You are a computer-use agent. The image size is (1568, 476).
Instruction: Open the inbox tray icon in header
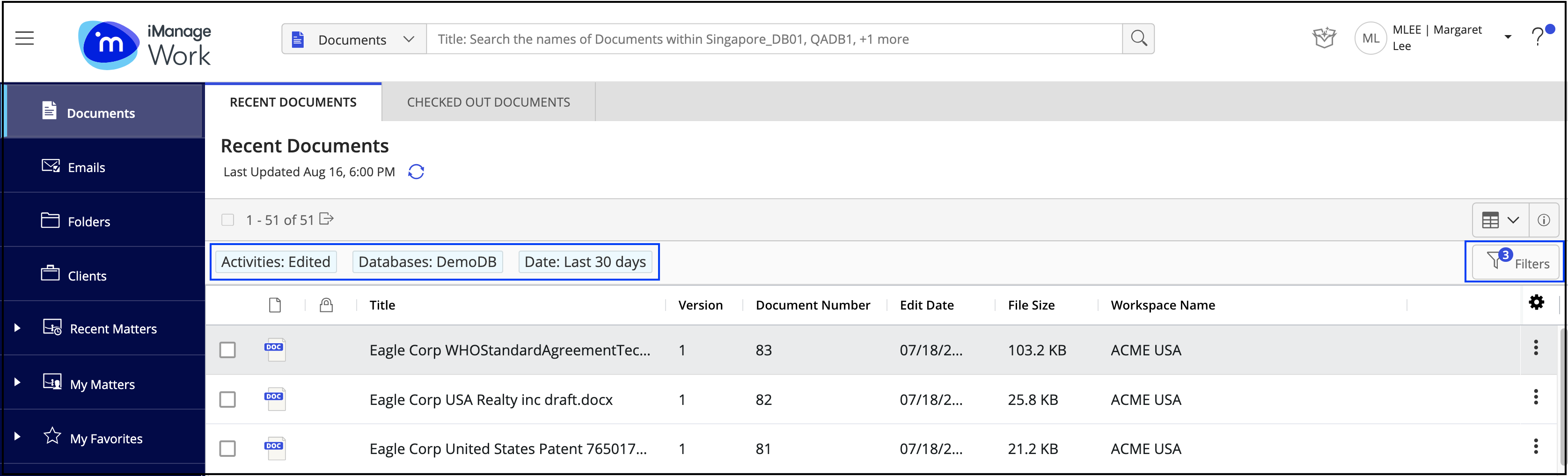coord(1324,38)
